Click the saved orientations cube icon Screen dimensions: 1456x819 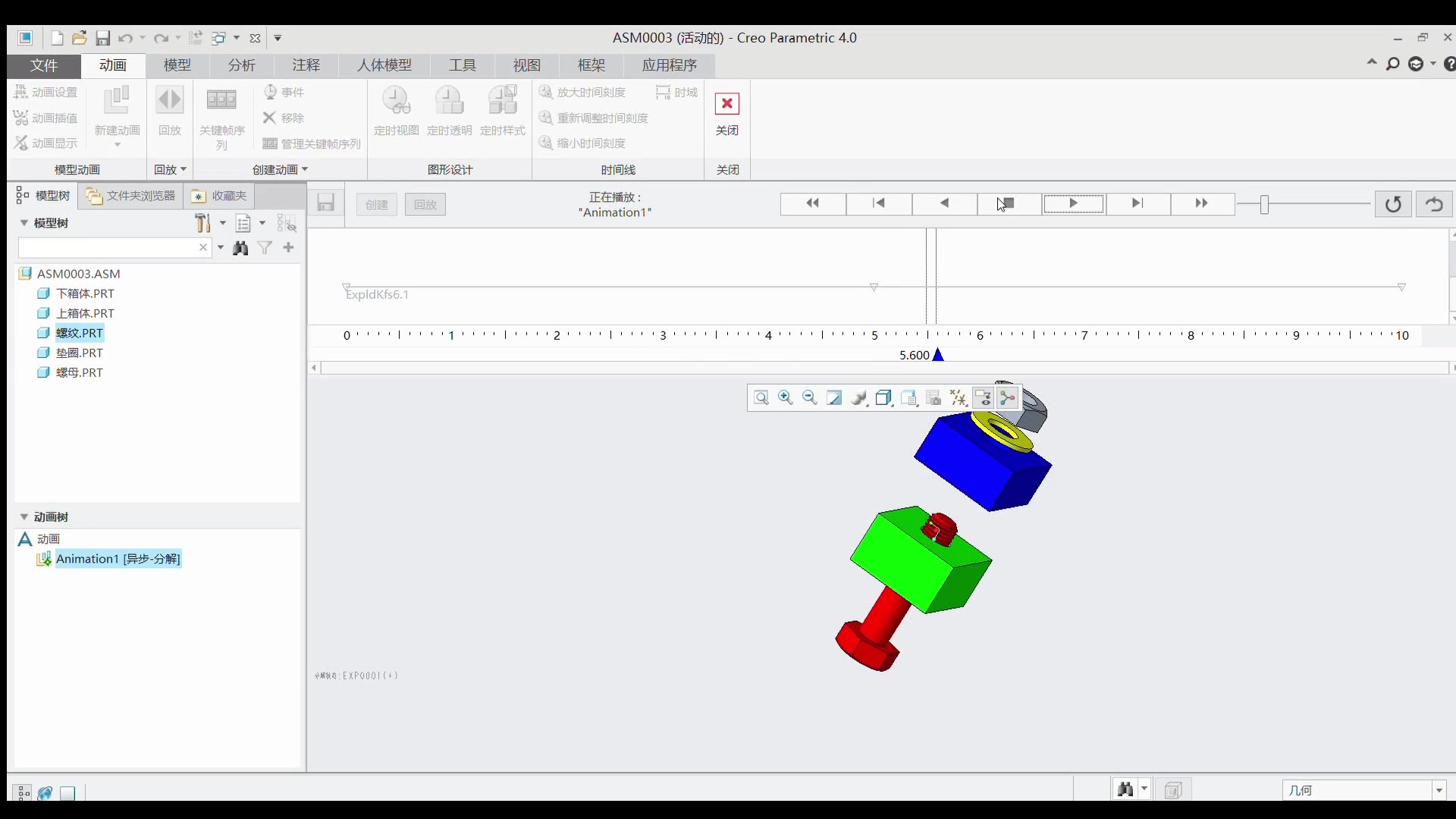(x=883, y=398)
